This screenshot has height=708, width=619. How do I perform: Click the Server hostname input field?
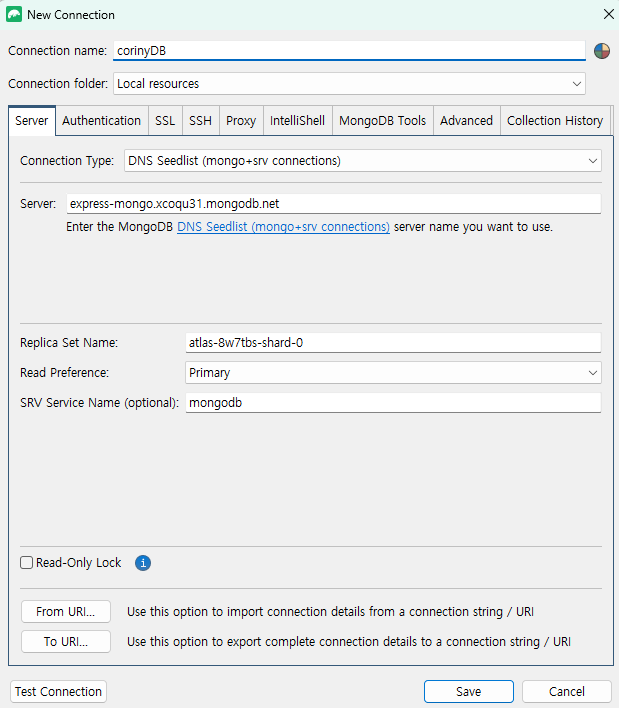334,204
